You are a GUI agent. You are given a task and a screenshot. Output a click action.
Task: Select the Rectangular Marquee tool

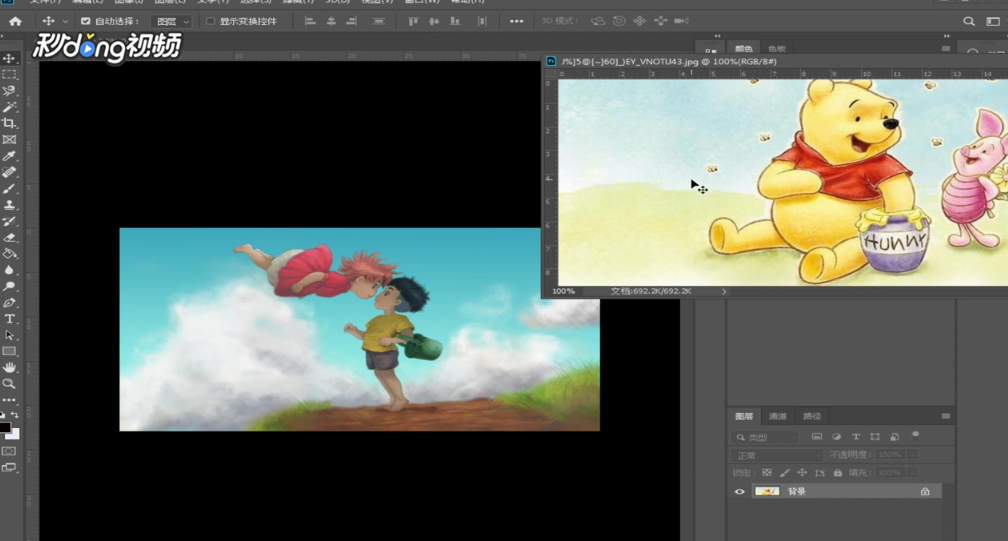(9, 75)
